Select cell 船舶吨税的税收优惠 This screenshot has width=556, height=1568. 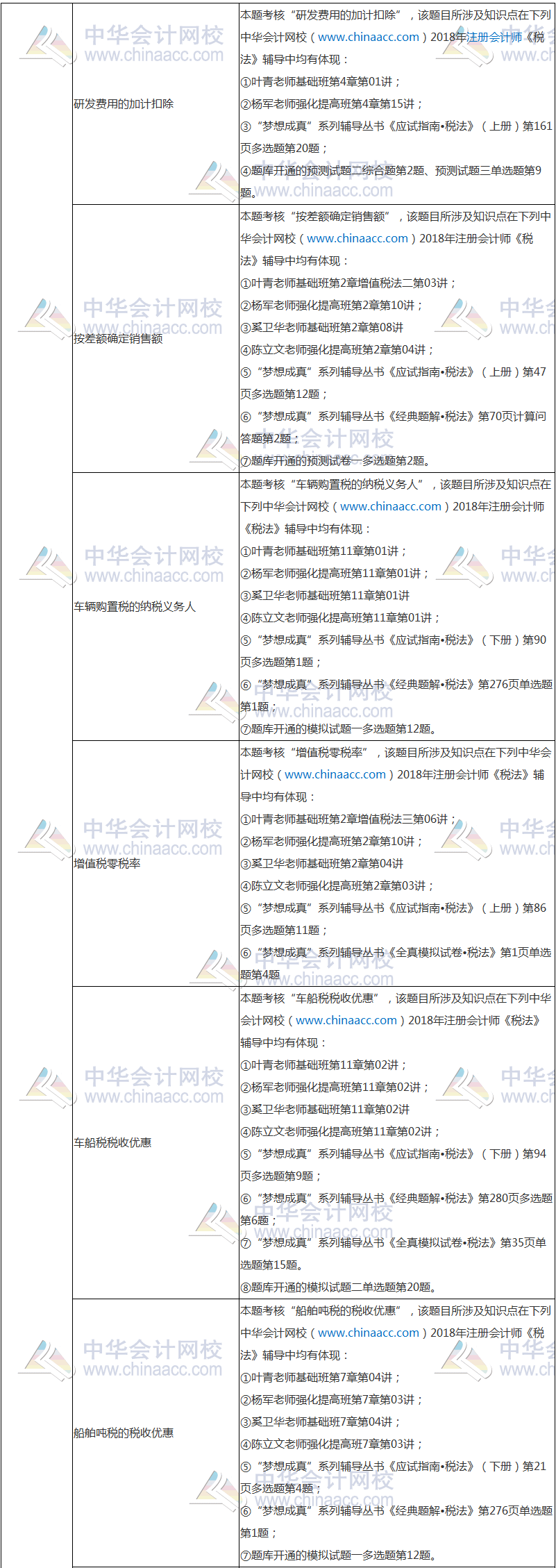click(155, 1433)
